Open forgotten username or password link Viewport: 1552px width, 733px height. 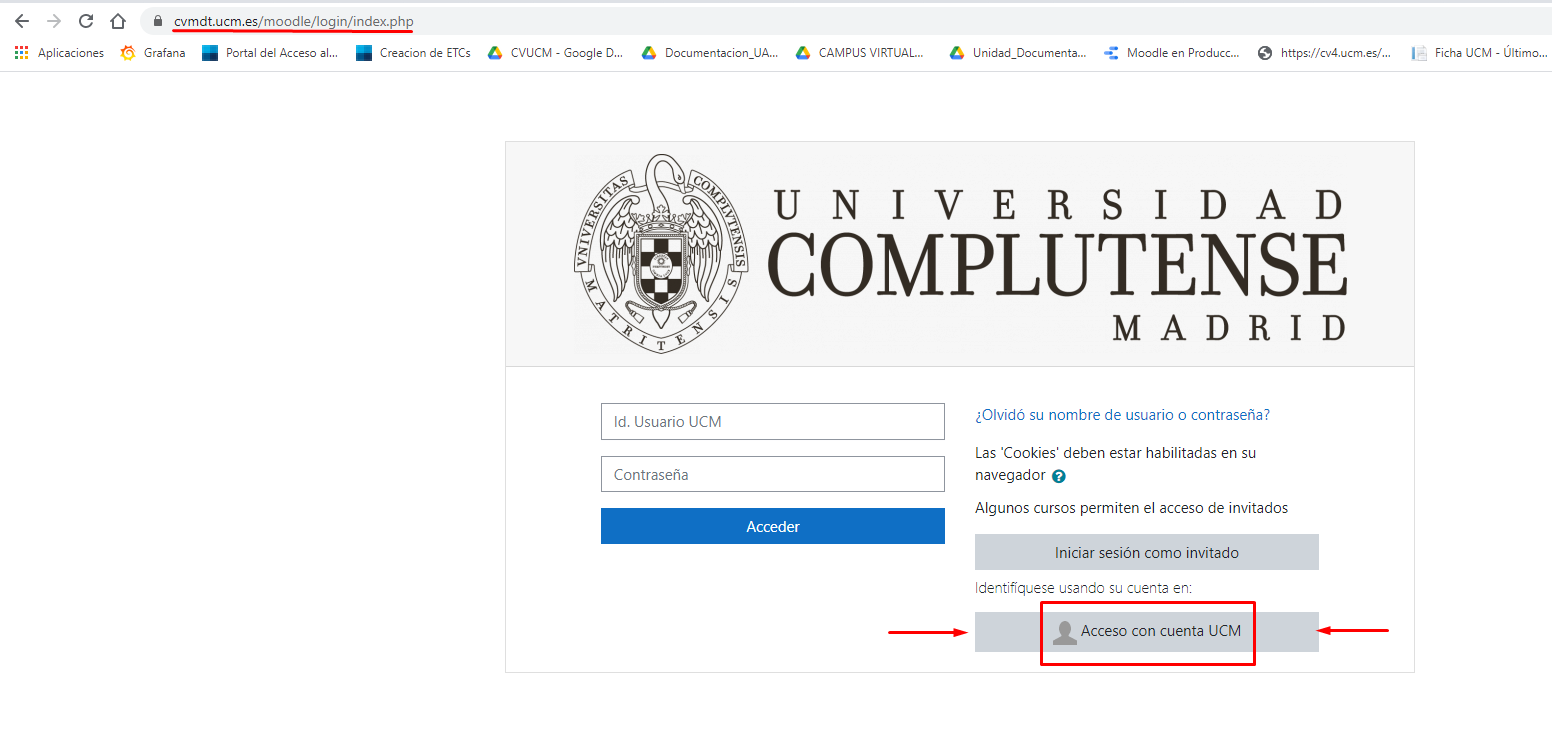click(x=1122, y=414)
